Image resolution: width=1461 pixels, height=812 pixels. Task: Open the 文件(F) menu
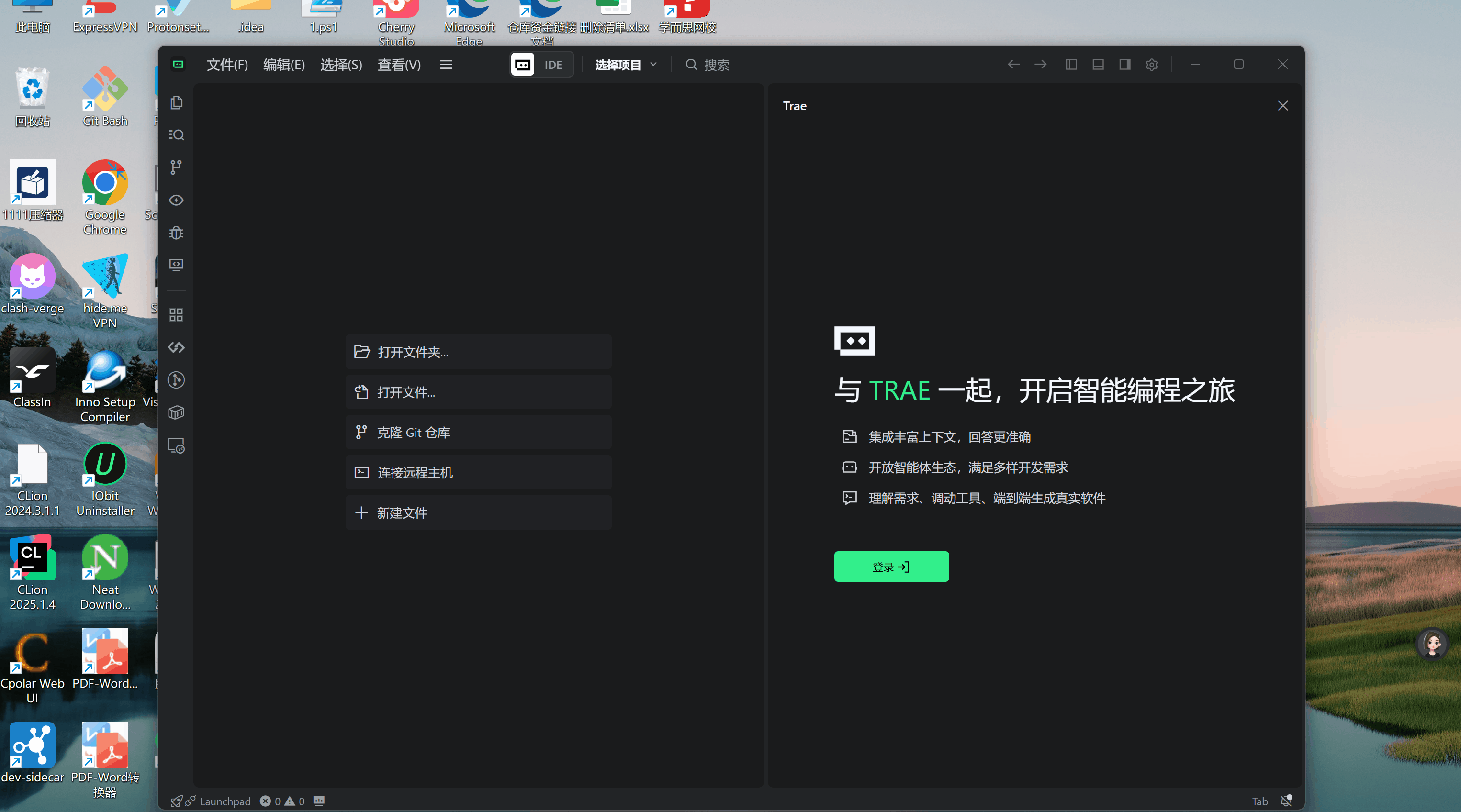click(x=227, y=65)
